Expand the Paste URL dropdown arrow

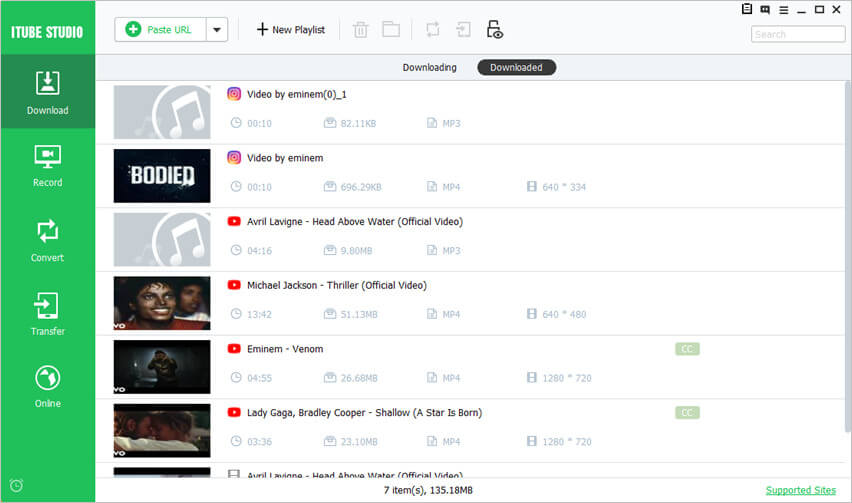[x=216, y=29]
